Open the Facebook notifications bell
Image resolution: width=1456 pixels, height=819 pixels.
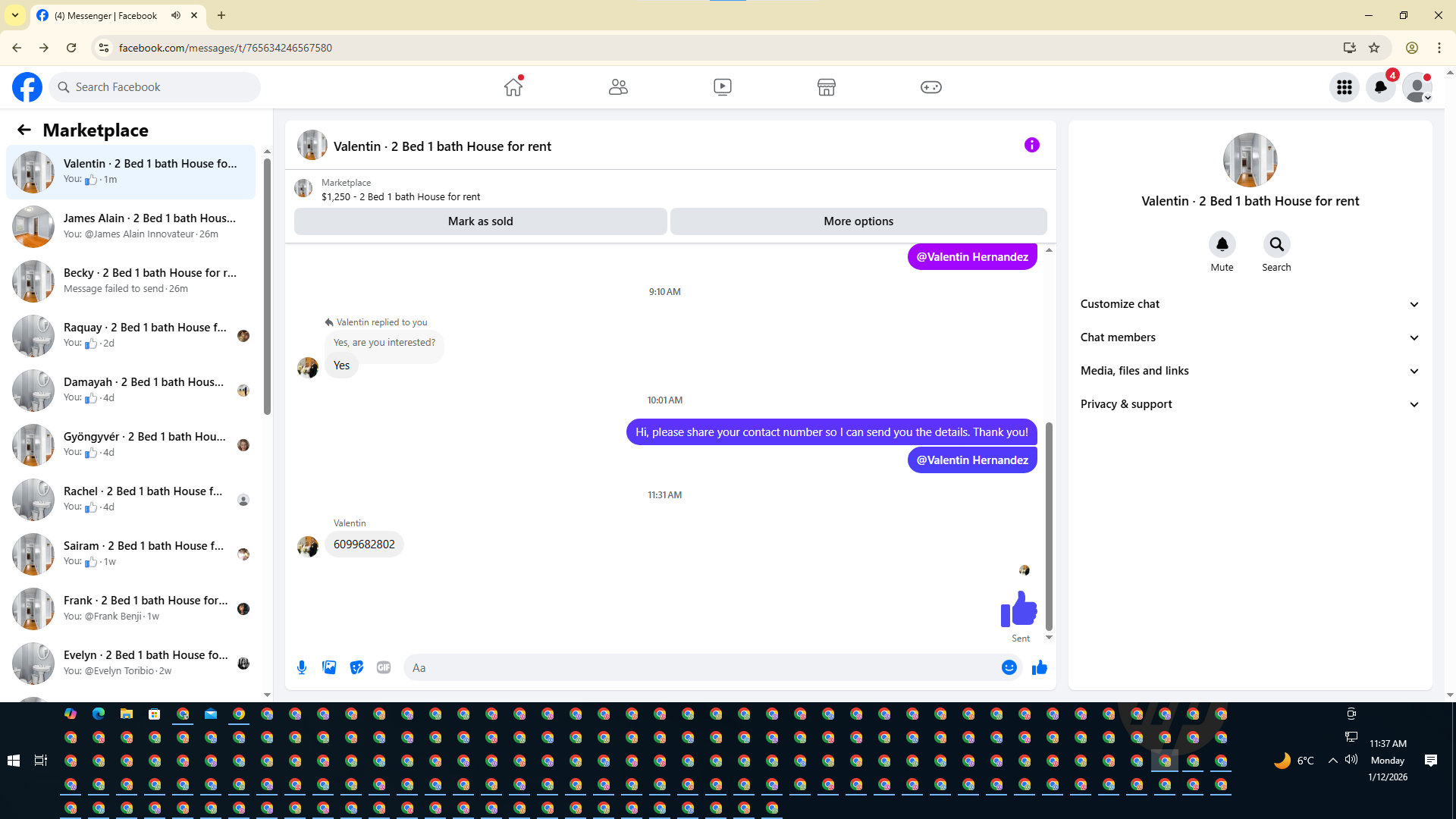(x=1380, y=87)
